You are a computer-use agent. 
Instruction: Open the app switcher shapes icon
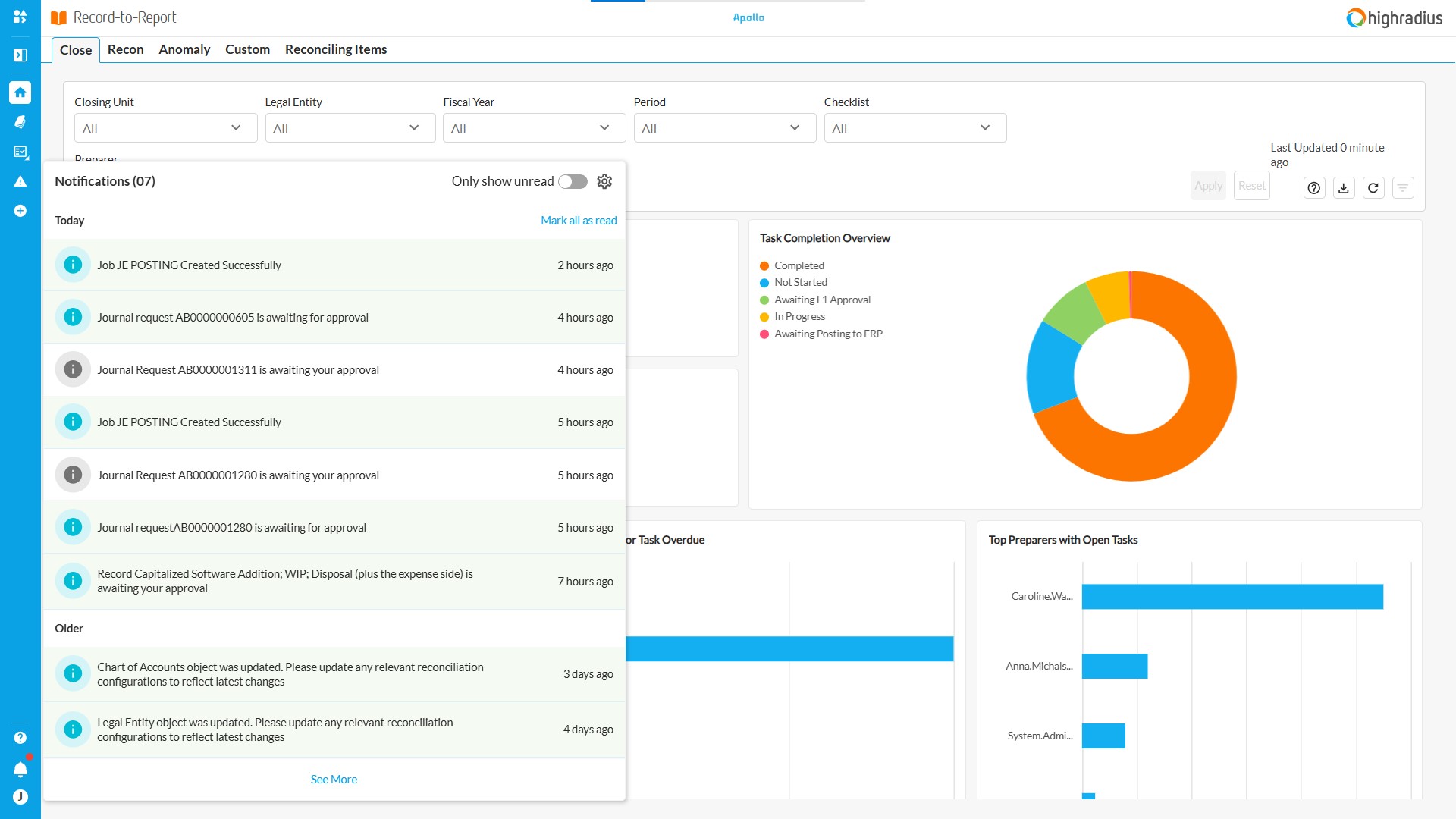coord(20,17)
